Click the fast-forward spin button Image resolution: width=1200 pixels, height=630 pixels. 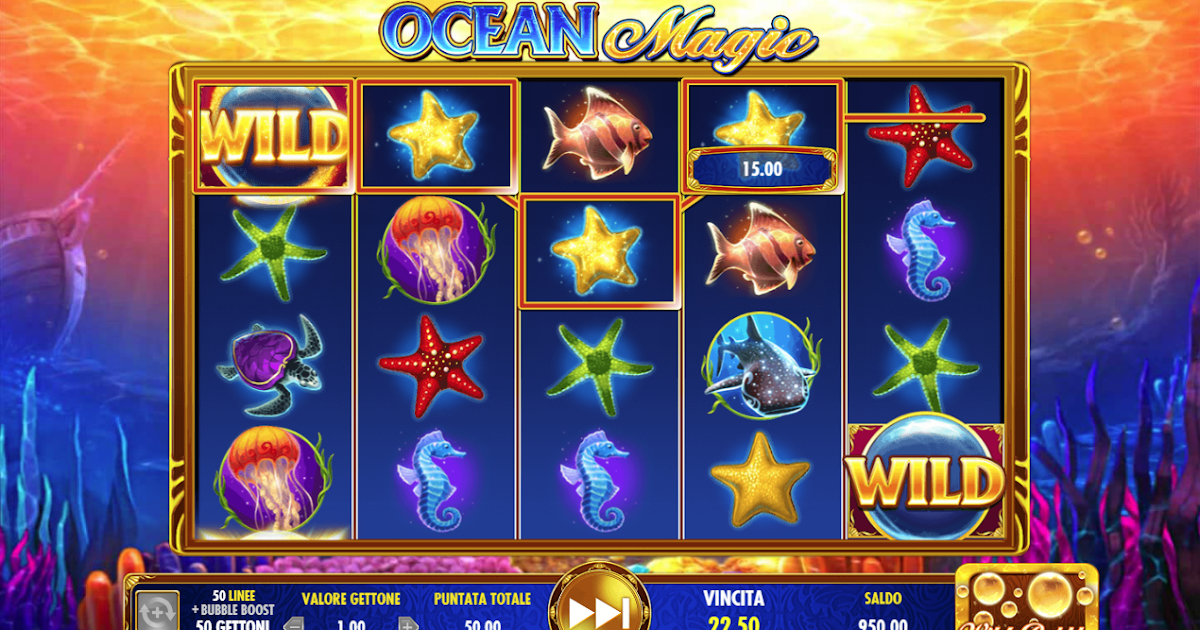pos(599,603)
